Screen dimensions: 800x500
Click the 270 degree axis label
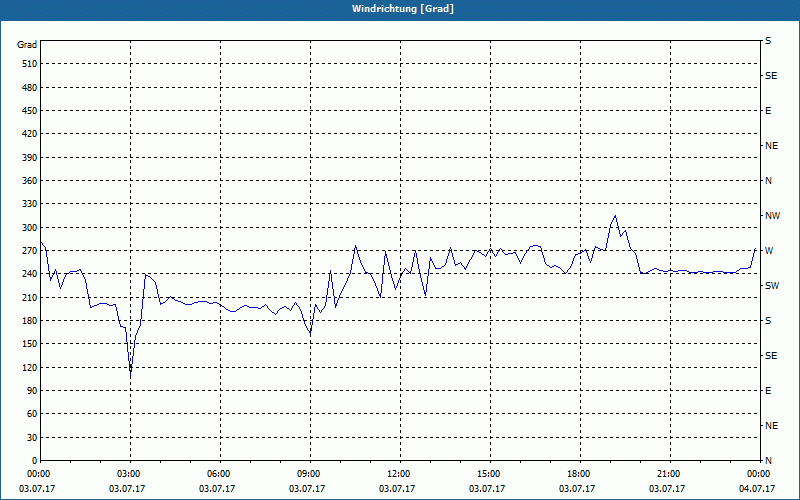pyautogui.click(x=30, y=251)
